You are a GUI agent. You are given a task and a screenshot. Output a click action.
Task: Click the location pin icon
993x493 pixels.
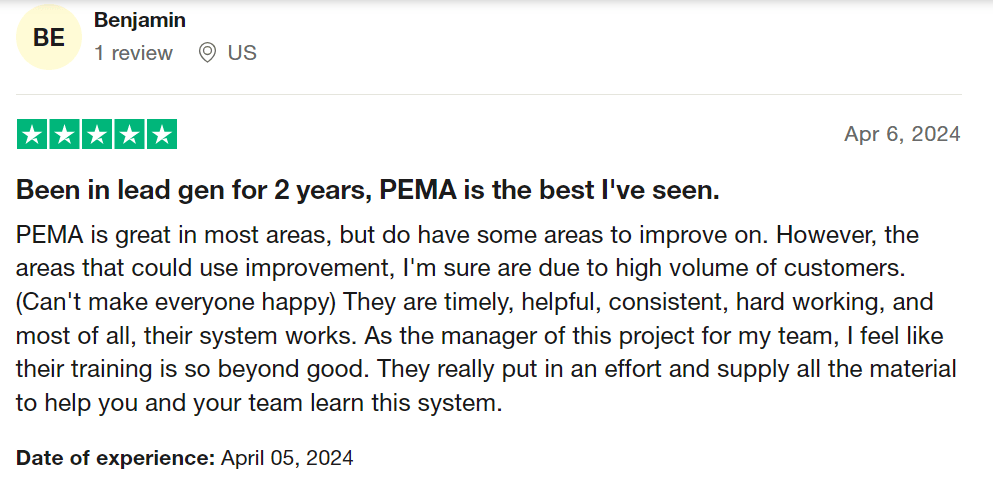point(207,53)
